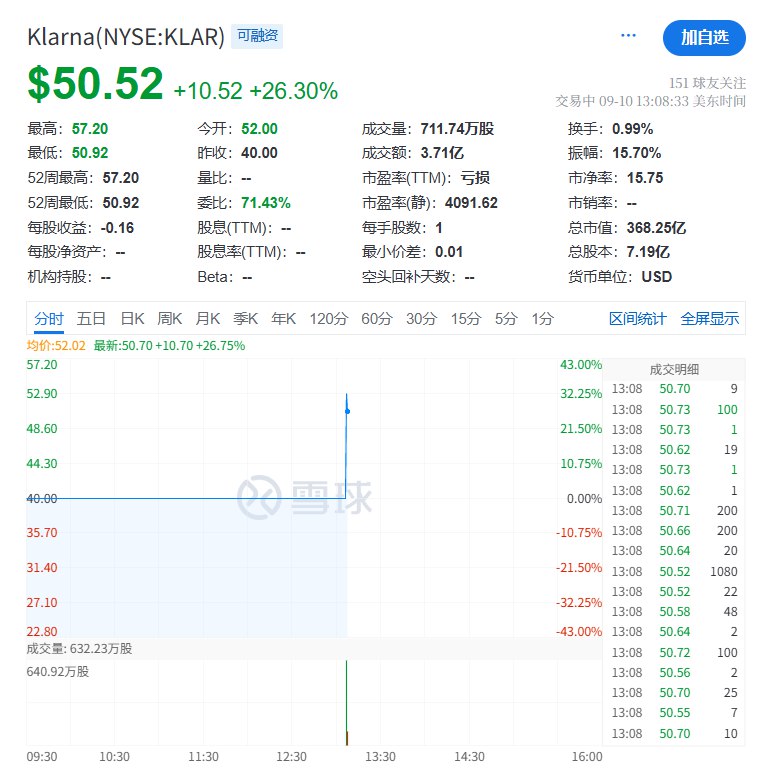Click the trade row 50.72 volume 100
This screenshot has height=777, width=782.
[674, 652]
